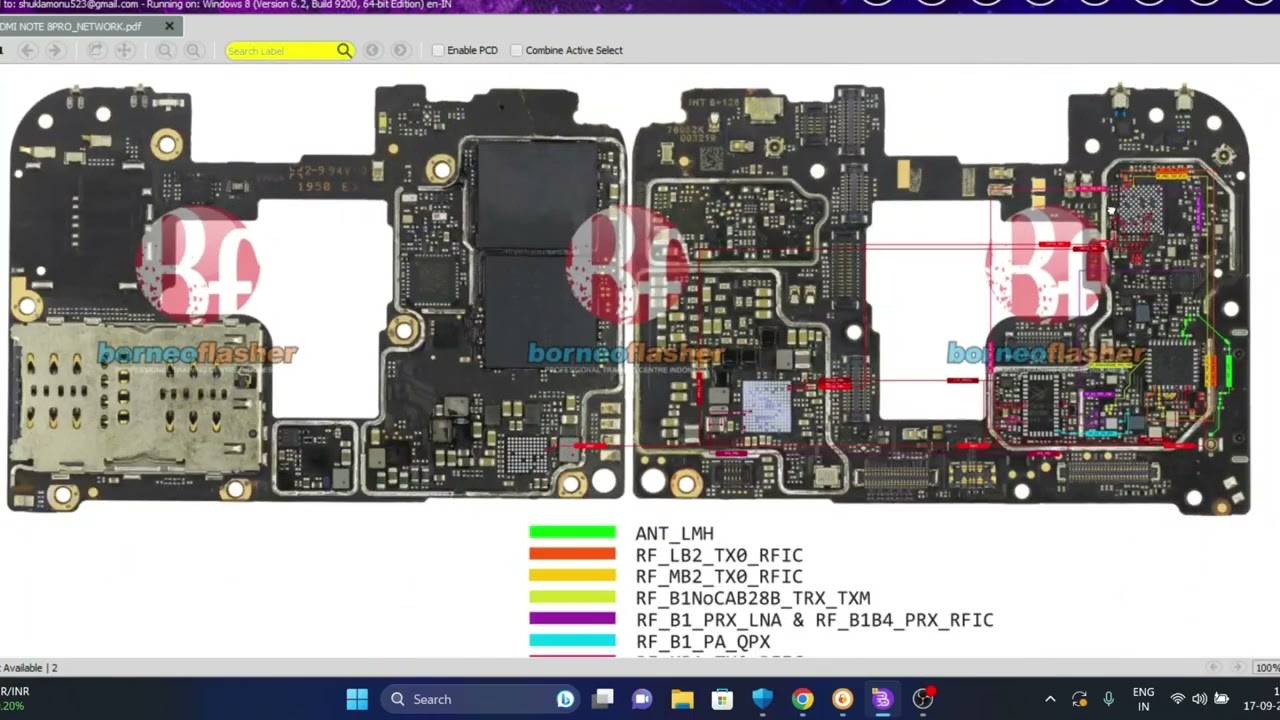Open the orange browser icon in taskbar
Viewport: 1280px width, 720px height.
coord(842,699)
